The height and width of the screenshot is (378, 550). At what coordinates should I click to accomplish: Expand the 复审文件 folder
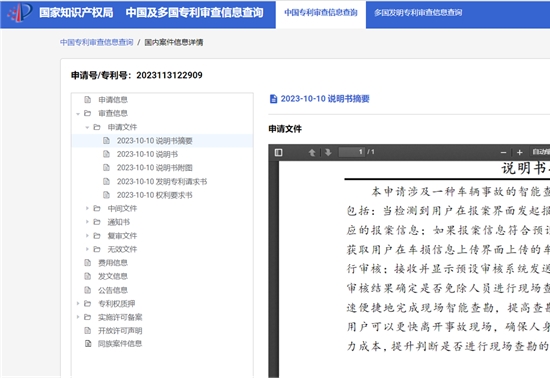click(x=87, y=236)
